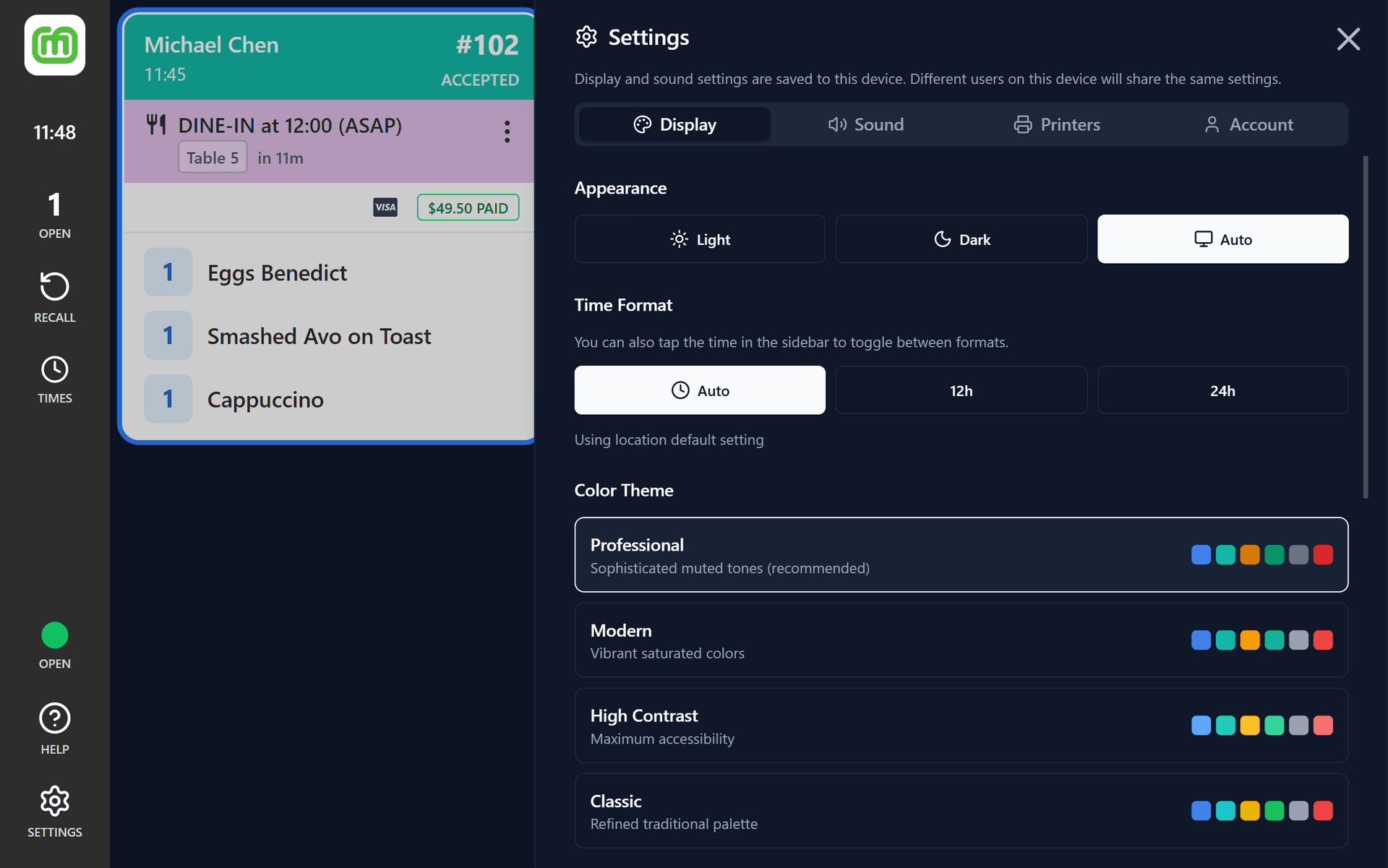1388x868 pixels.
Task: Click the green app logo at top left
Action: coord(54,45)
